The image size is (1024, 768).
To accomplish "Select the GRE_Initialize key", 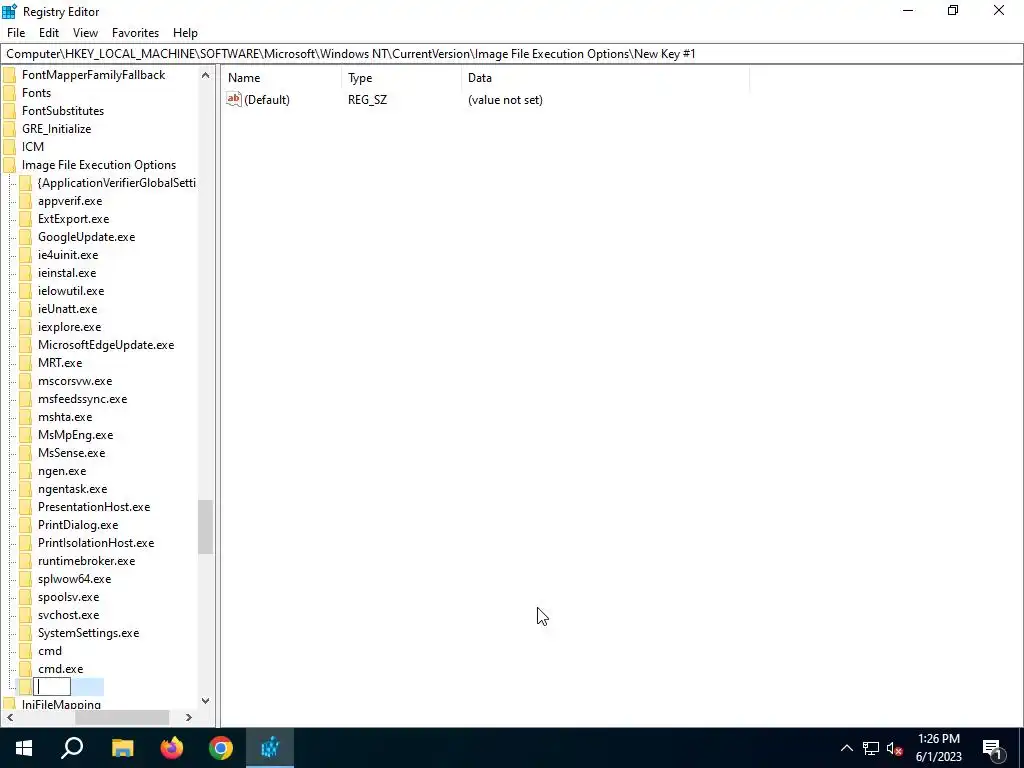I will click(x=56, y=129).
